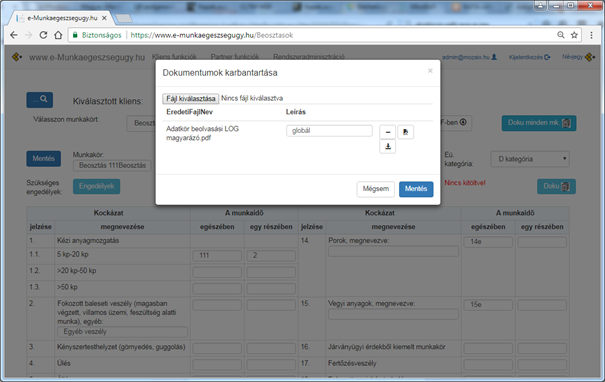Open Kliens funkciók menu
Viewport: 605px width, 382px height.
(x=174, y=57)
